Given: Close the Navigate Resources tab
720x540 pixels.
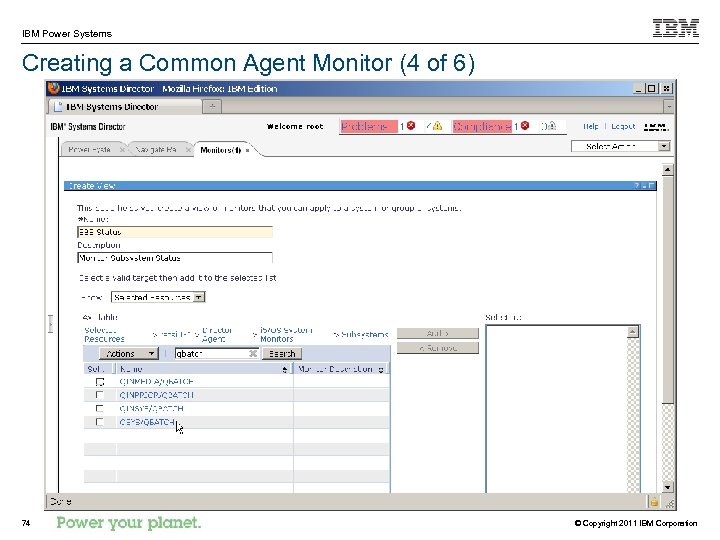Looking at the screenshot, I should coord(188,150).
